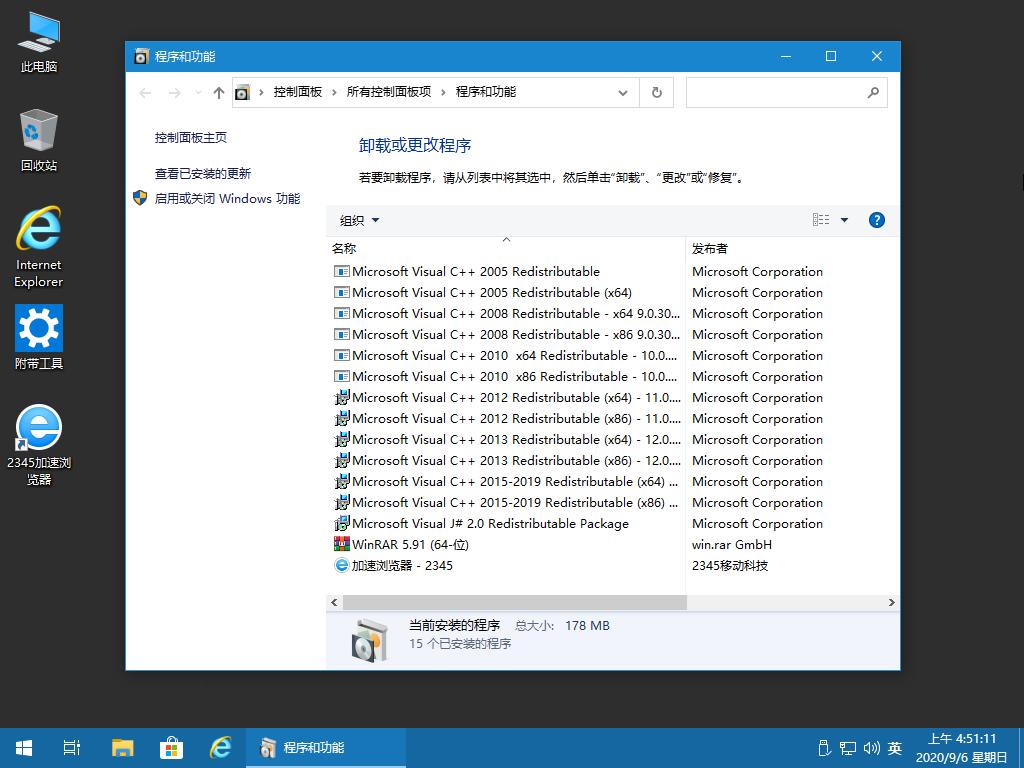Viewport: 1024px width, 768px height.
Task: Open 启用或关闭 Windows 功能 link
Action: [227, 199]
